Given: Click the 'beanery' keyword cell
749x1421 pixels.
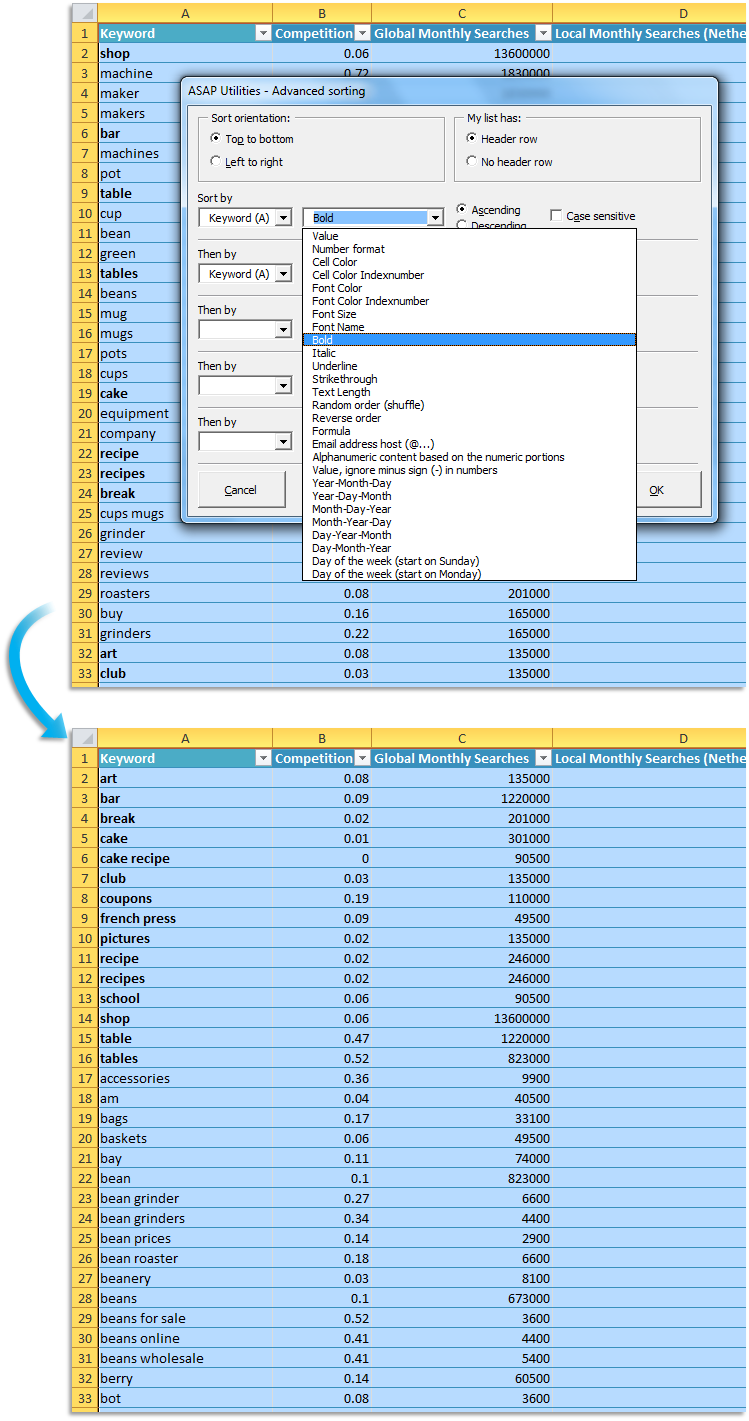Looking at the screenshot, I should click(x=185, y=1278).
